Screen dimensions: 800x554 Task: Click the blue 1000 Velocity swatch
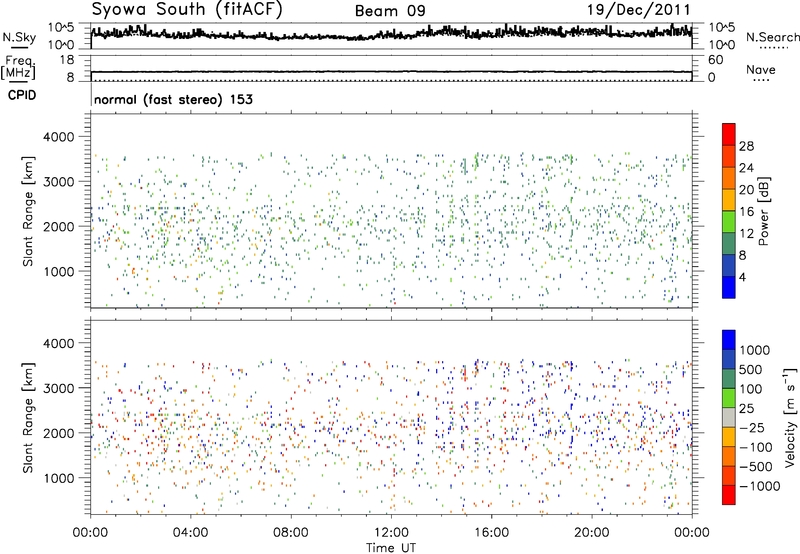click(729, 340)
